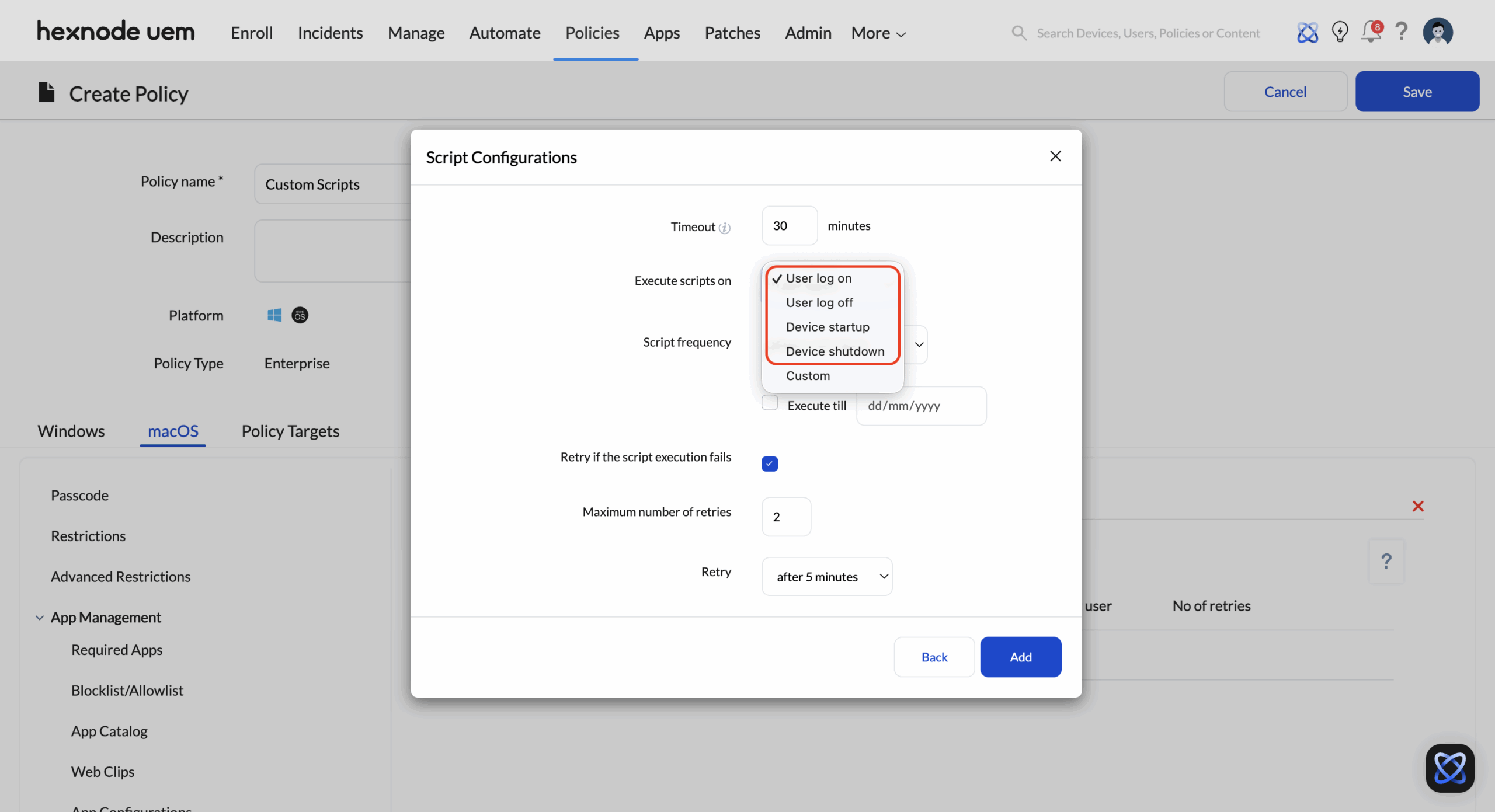Open the help question mark icon
The image size is (1495, 812).
point(1402,32)
